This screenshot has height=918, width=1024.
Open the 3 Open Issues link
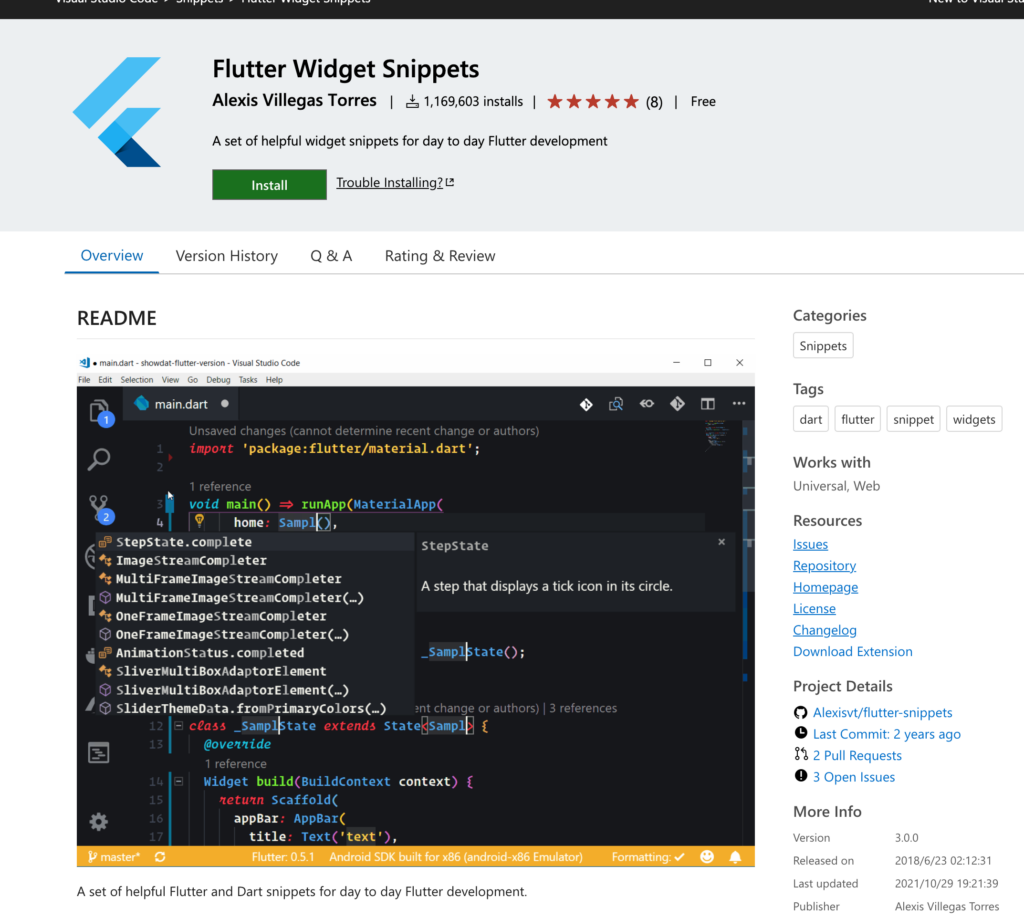tap(854, 777)
